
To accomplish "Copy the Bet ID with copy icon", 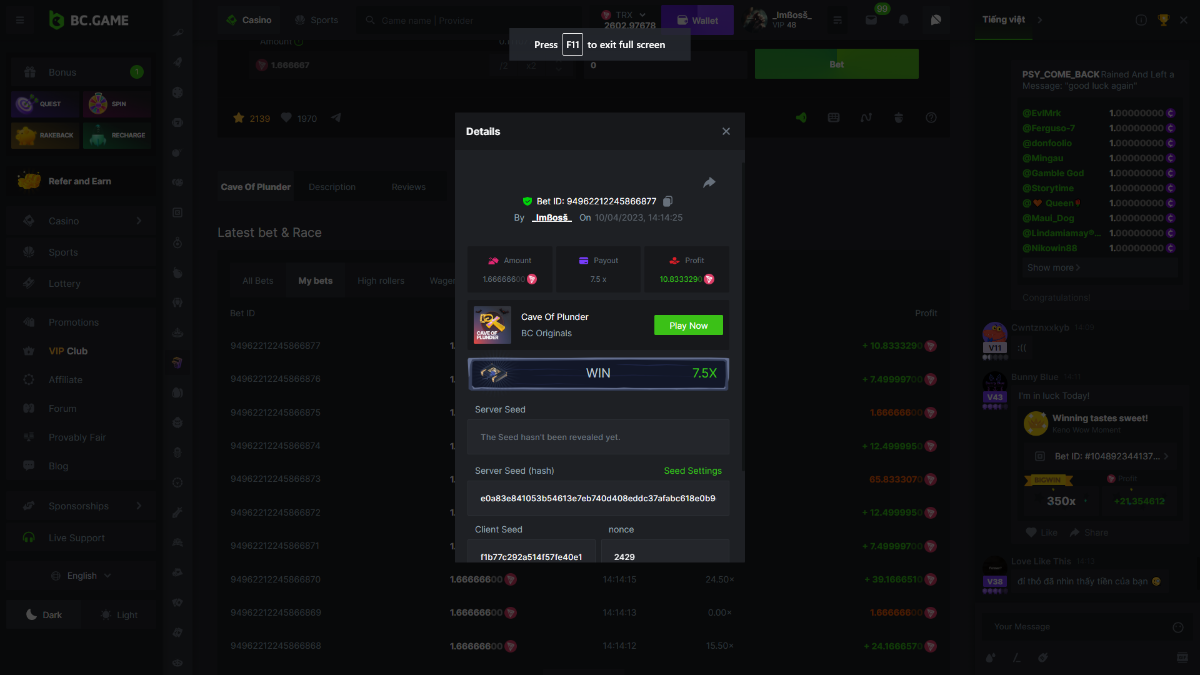I will pyautogui.click(x=668, y=201).
